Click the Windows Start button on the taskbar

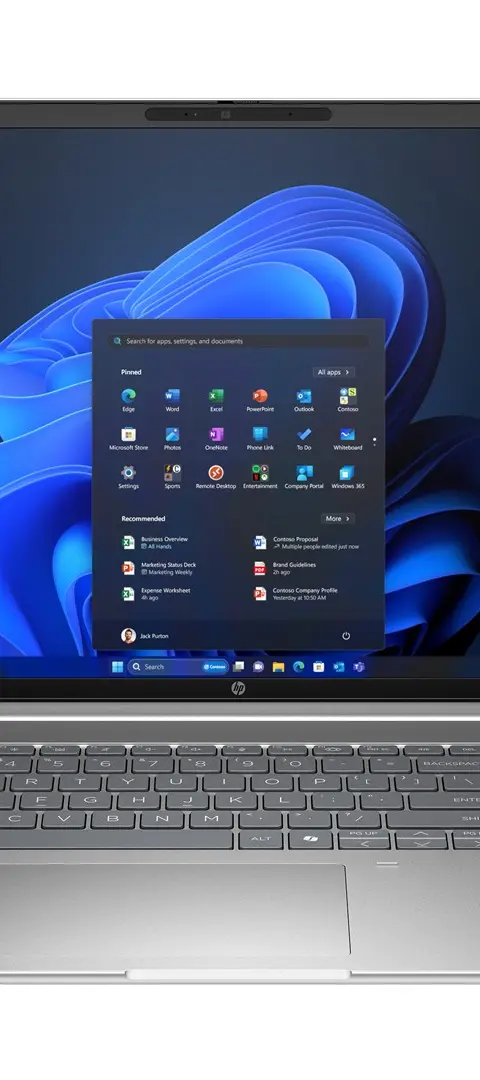point(118,666)
